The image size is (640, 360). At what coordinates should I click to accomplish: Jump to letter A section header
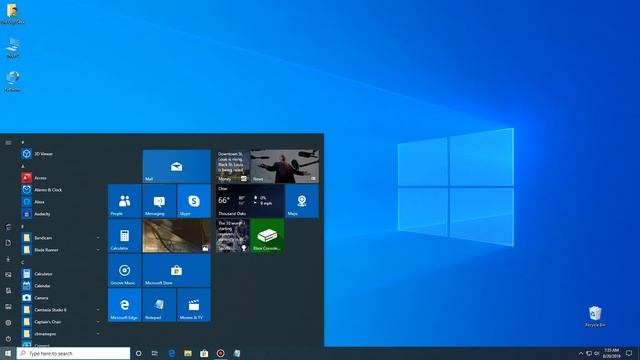coord(23,166)
